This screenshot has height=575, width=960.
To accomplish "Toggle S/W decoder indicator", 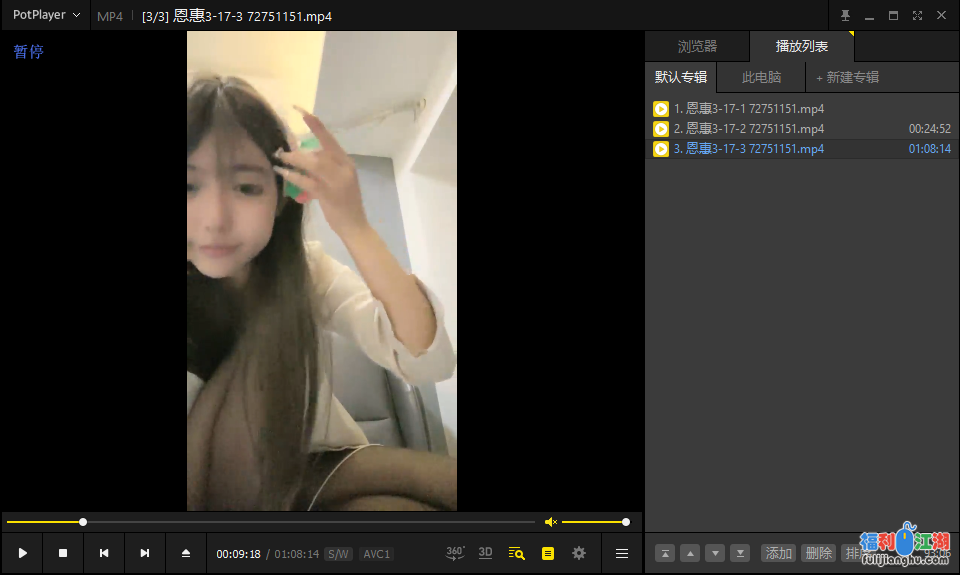I will click(x=339, y=554).
